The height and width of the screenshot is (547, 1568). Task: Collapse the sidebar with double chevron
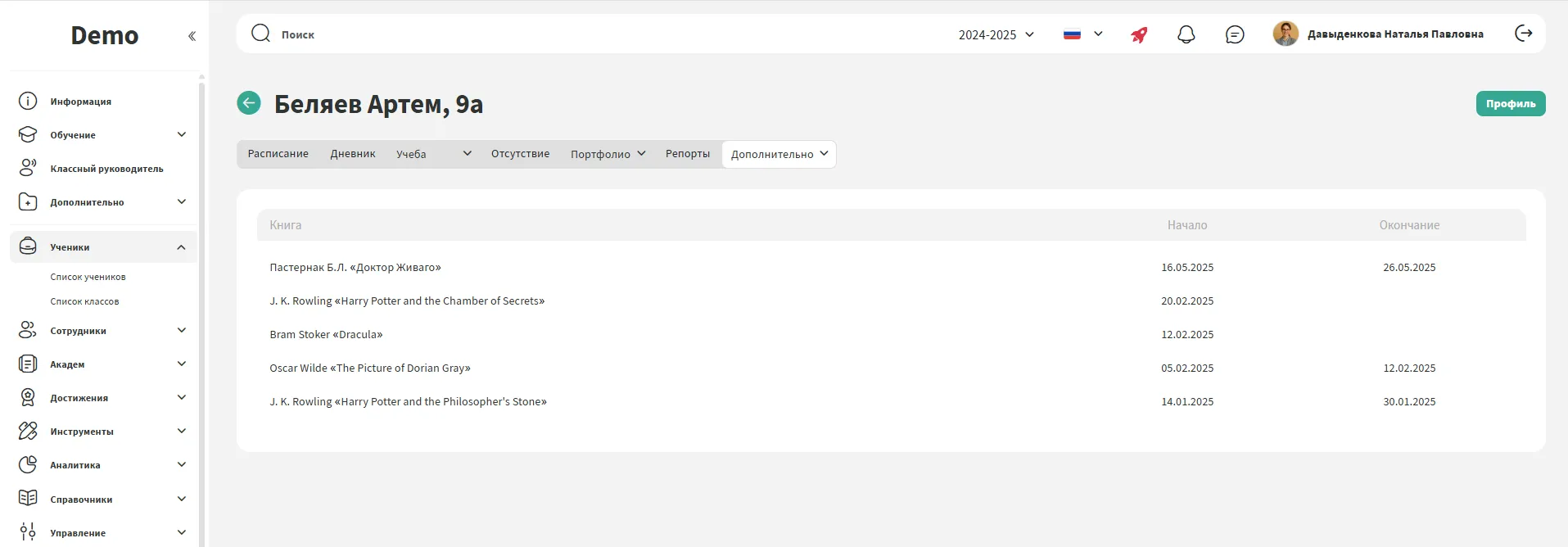pyautogui.click(x=192, y=36)
